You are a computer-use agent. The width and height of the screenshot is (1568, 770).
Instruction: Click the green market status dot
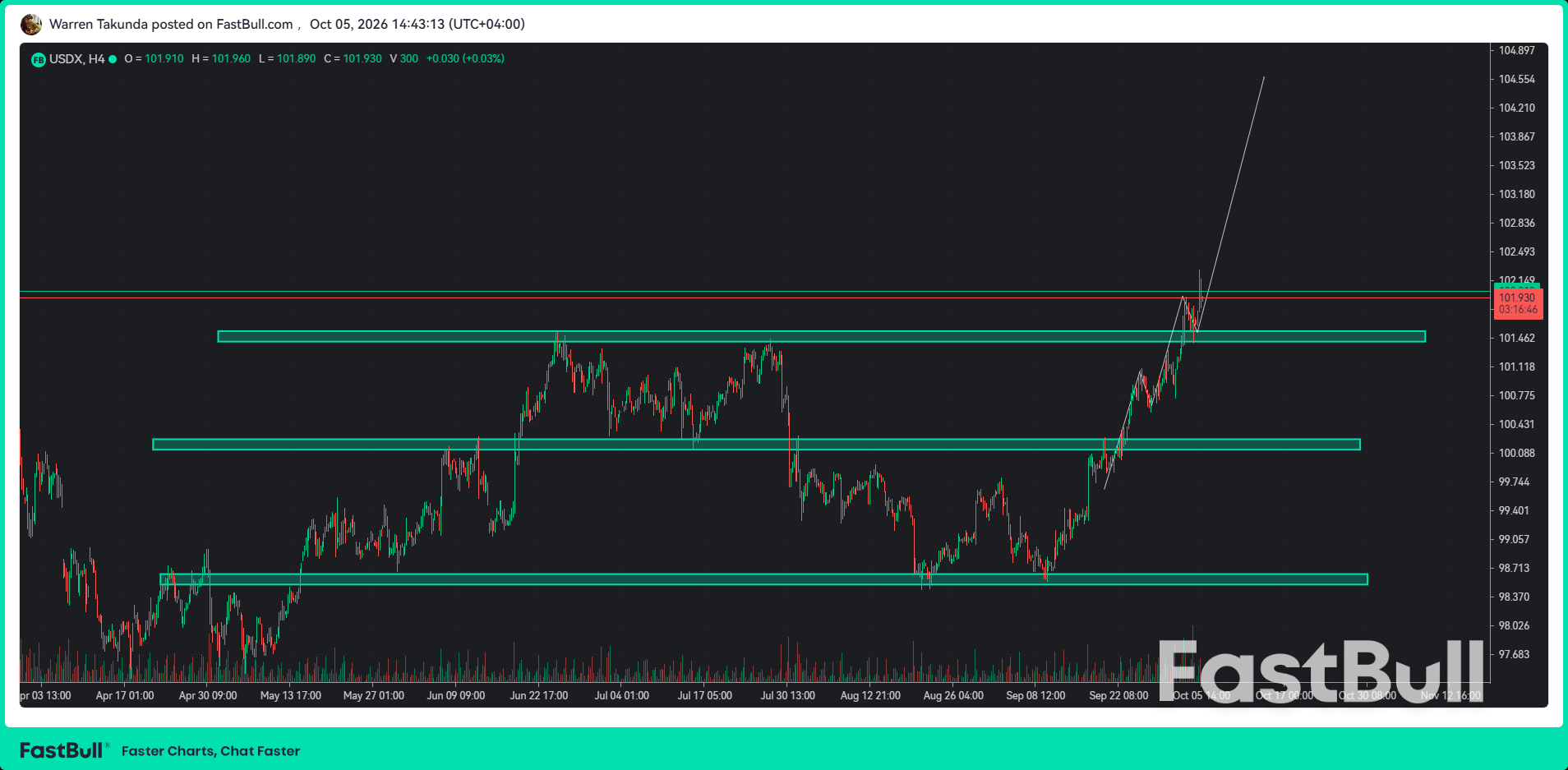coord(113,59)
